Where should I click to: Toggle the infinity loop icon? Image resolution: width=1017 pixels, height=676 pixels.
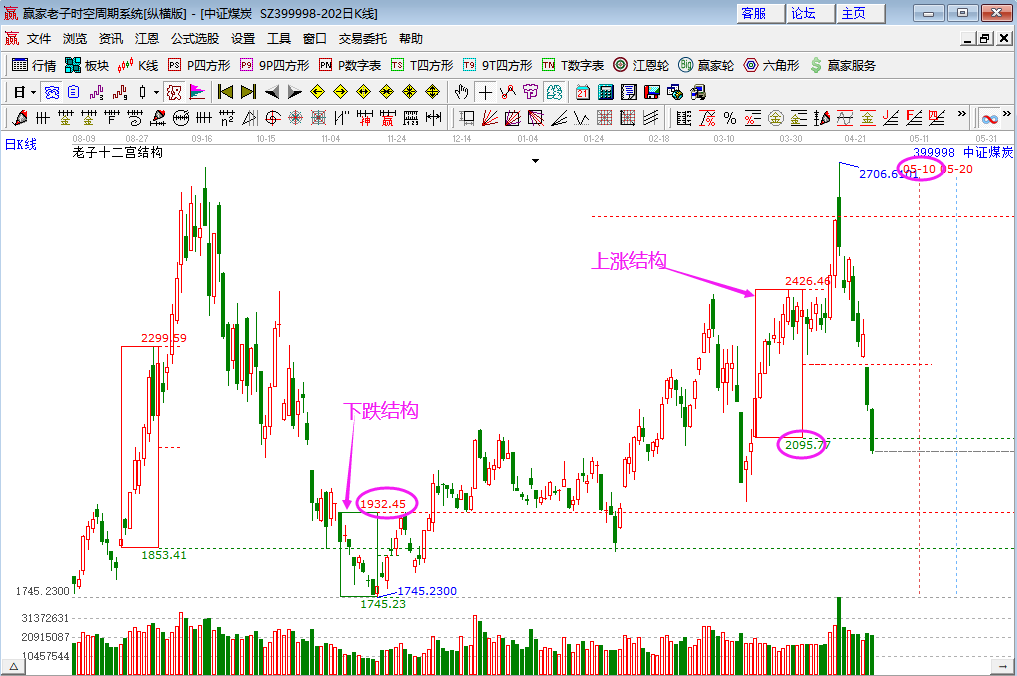pyautogui.click(x=989, y=119)
